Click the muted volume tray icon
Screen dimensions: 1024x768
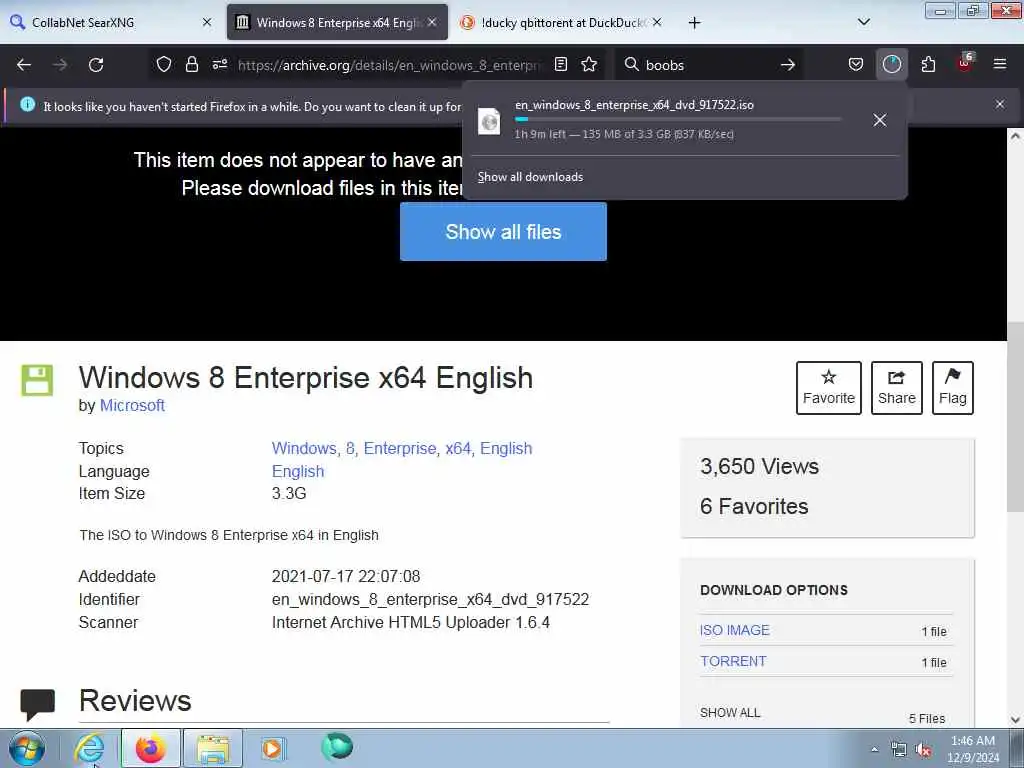pos(923,750)
